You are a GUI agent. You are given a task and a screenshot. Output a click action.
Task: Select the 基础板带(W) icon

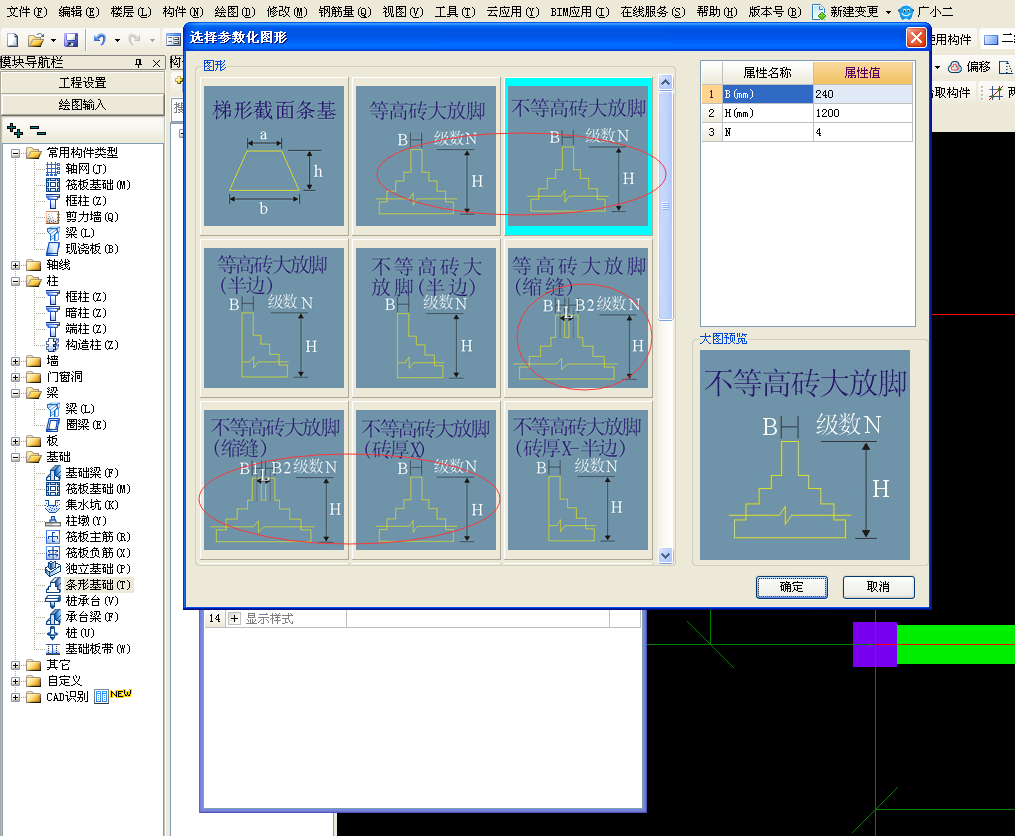53,649
